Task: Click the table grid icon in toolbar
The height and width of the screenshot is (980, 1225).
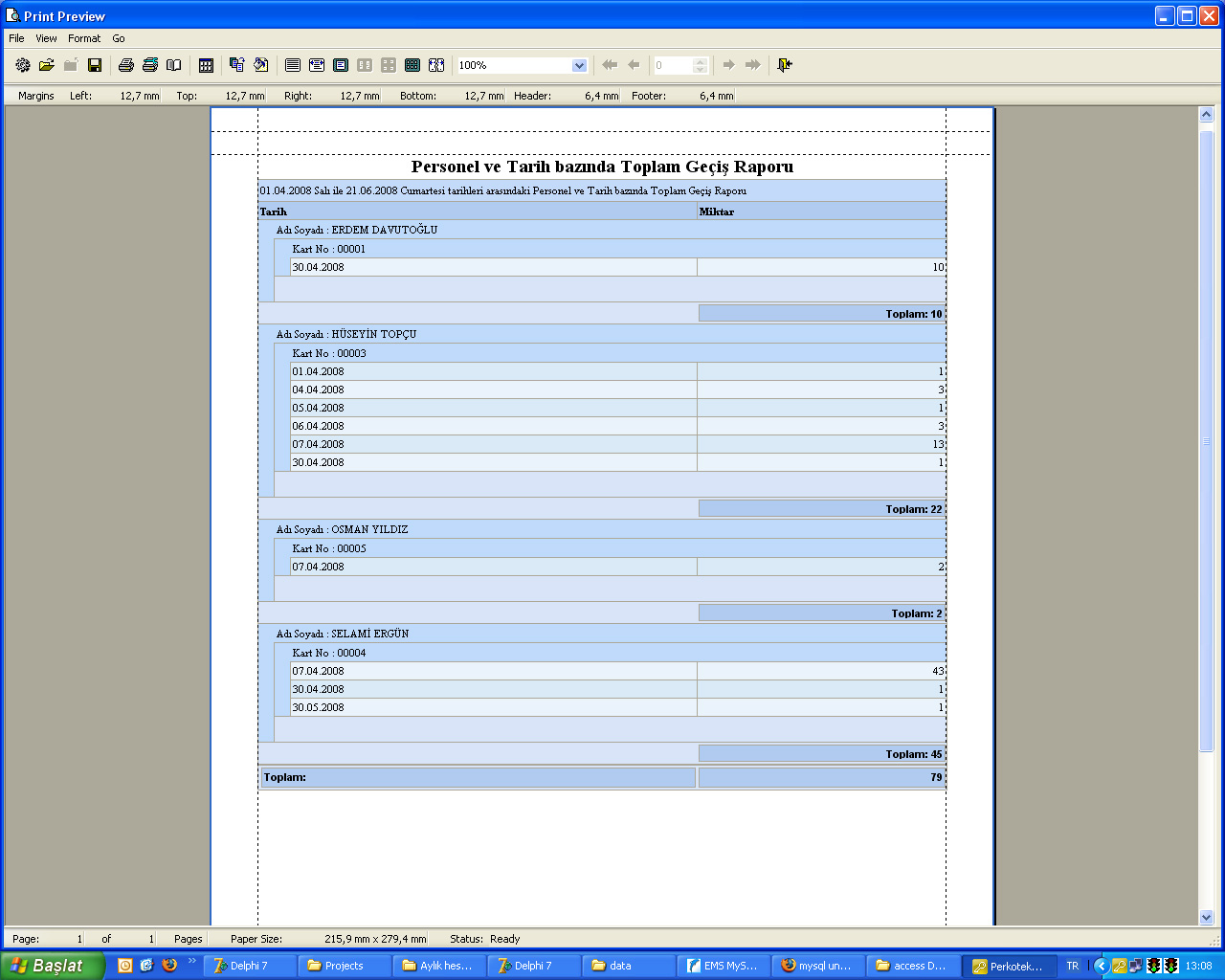Action: click(206, 65)
